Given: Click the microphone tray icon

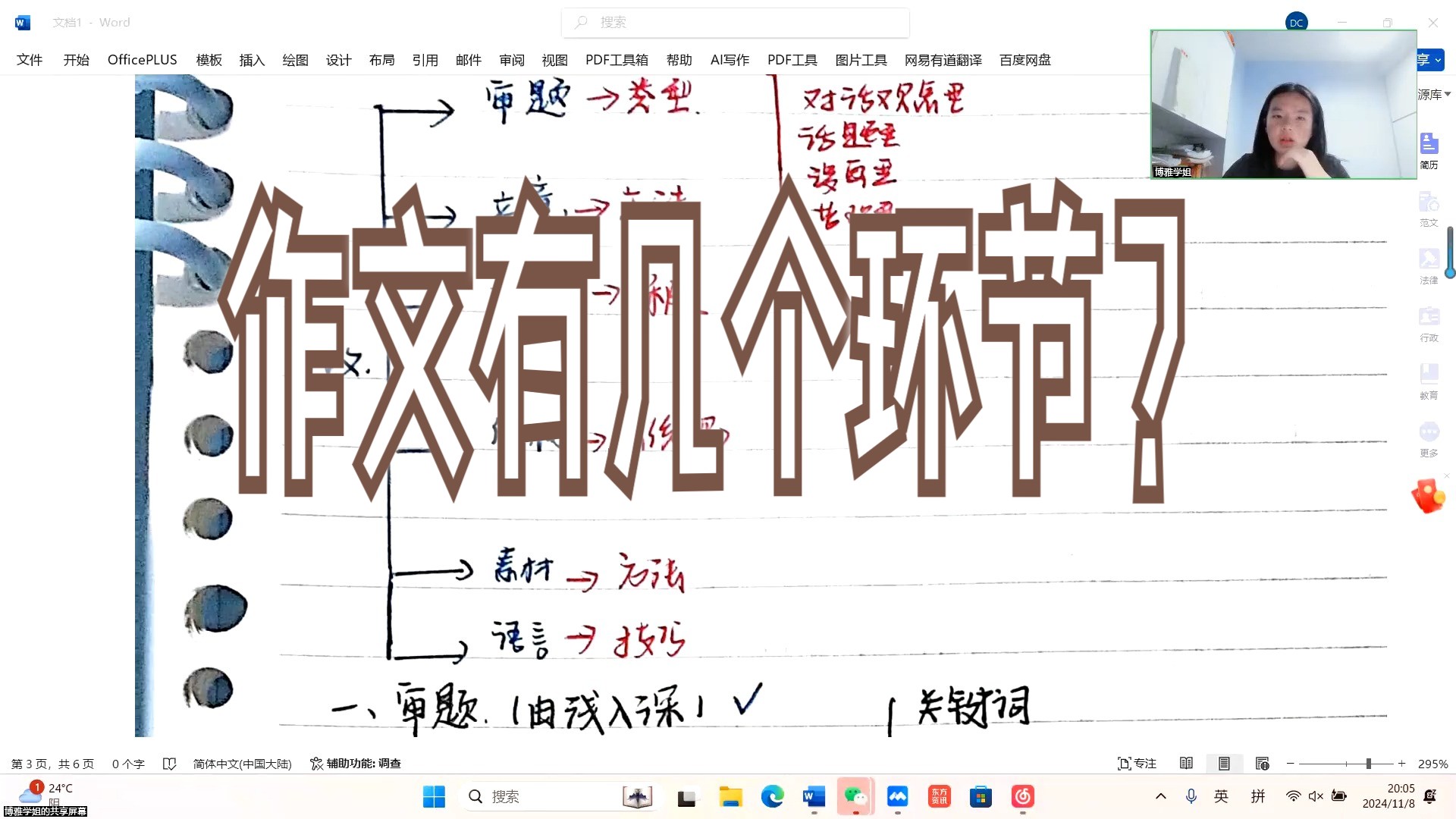Looking at the screenshot, I should point(1191,796).
